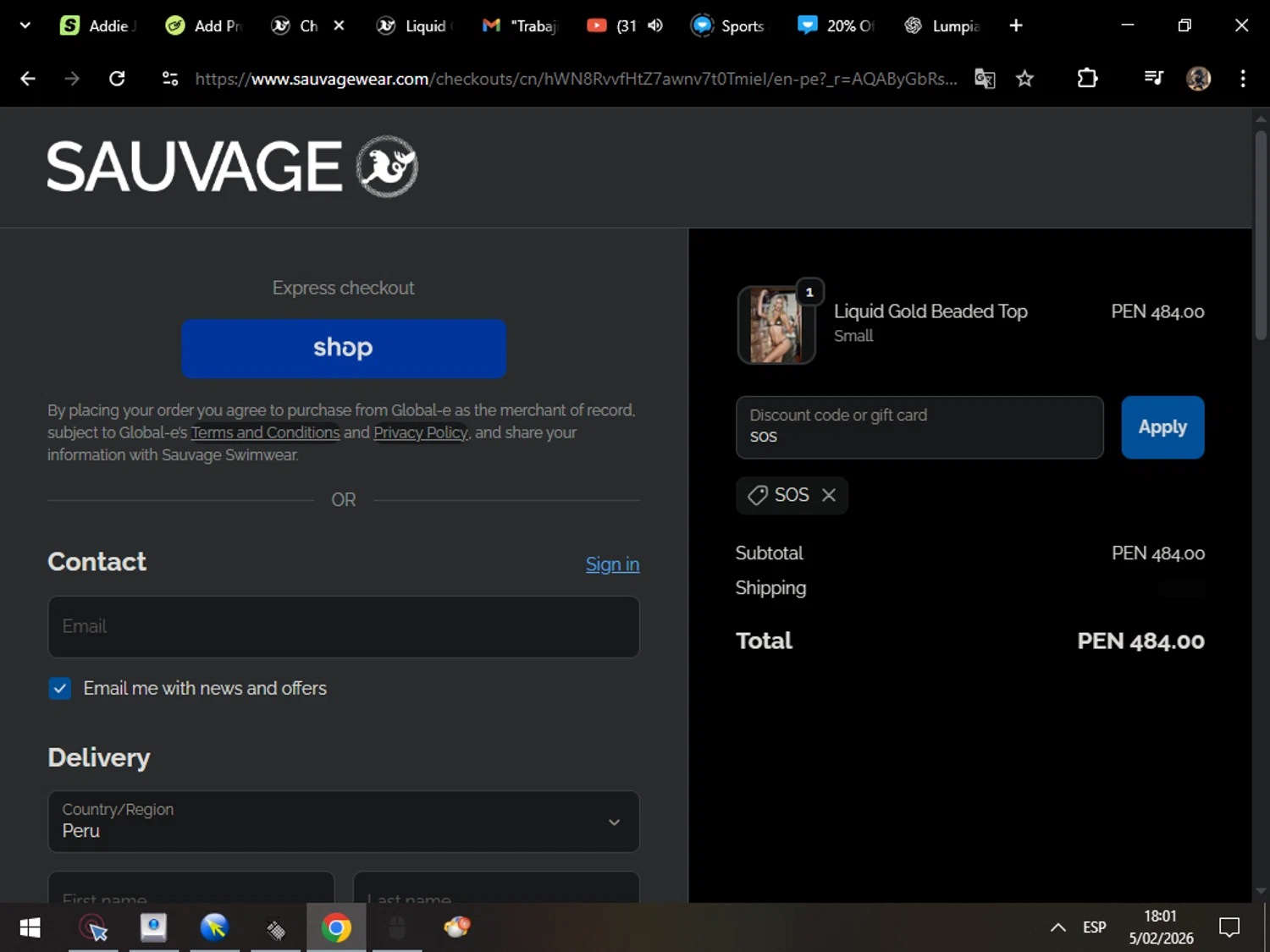Open a new browser tab
Image resolution: width=1270 pixels, height=952 pixels.
[x=1016, y=25]
